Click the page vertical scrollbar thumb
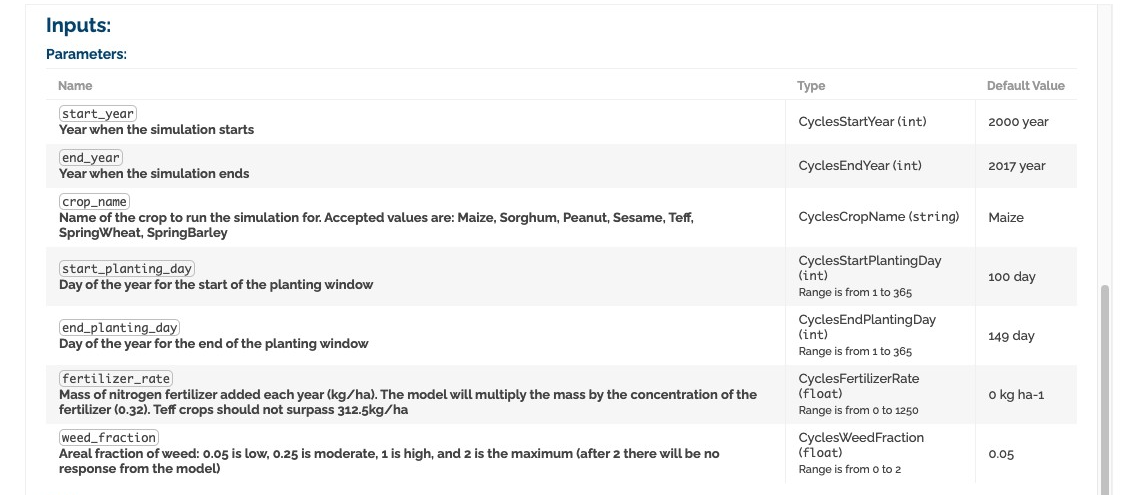The height and width of the screenshot is (495, 1138). 1105,389
